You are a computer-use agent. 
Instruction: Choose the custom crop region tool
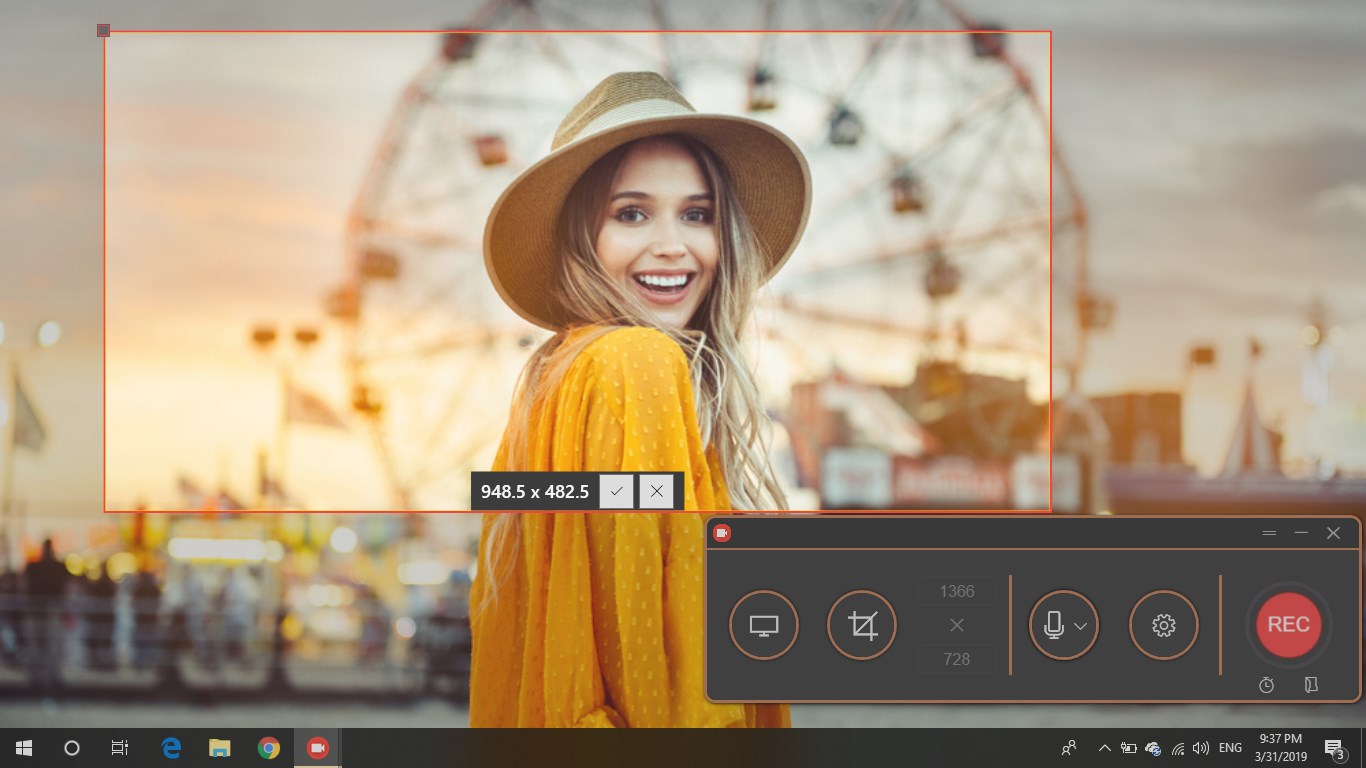coord(862,625)
